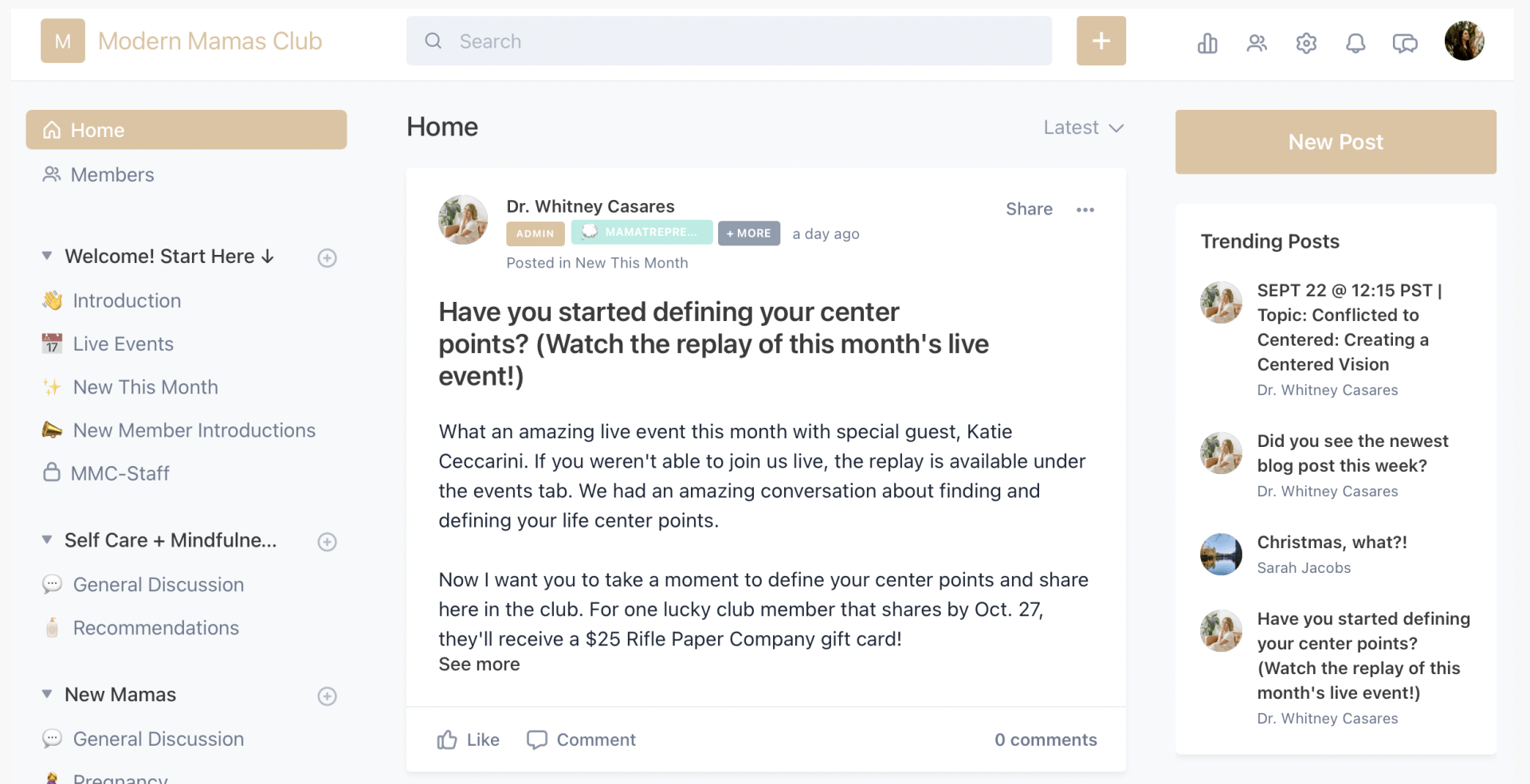Open the leaderboard bar chart icon
Screen dimensions: 1530x784
coord(1207,43)
